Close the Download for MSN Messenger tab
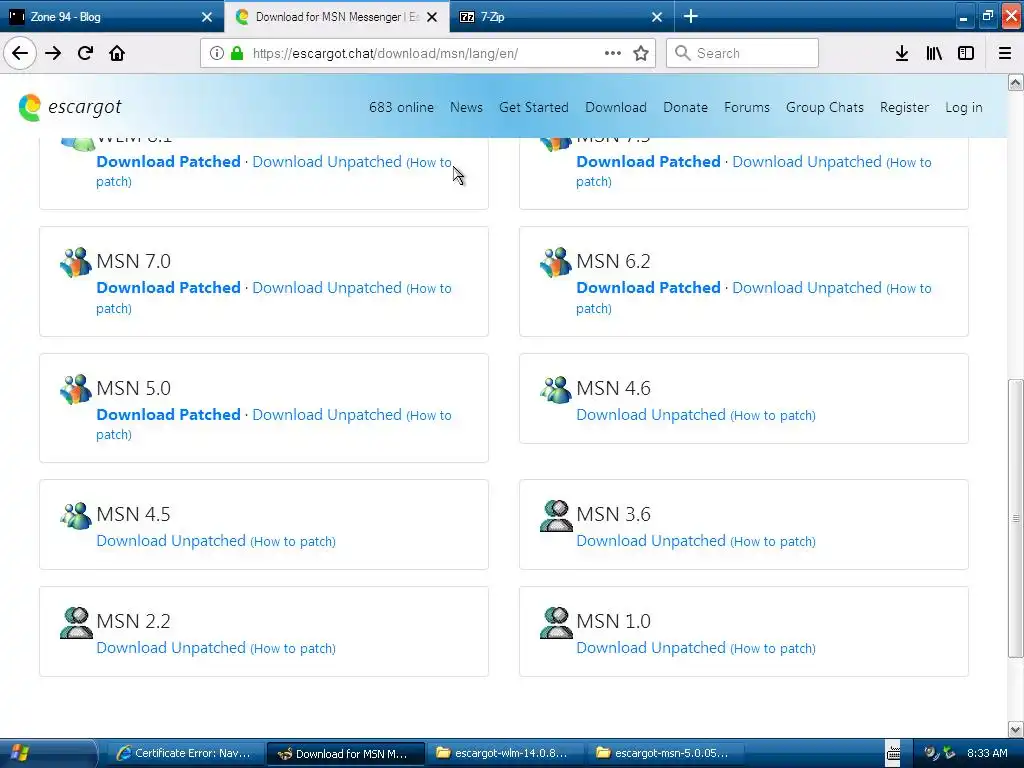This screenshot has width=1024, height=768. click(x=432, y=17)
